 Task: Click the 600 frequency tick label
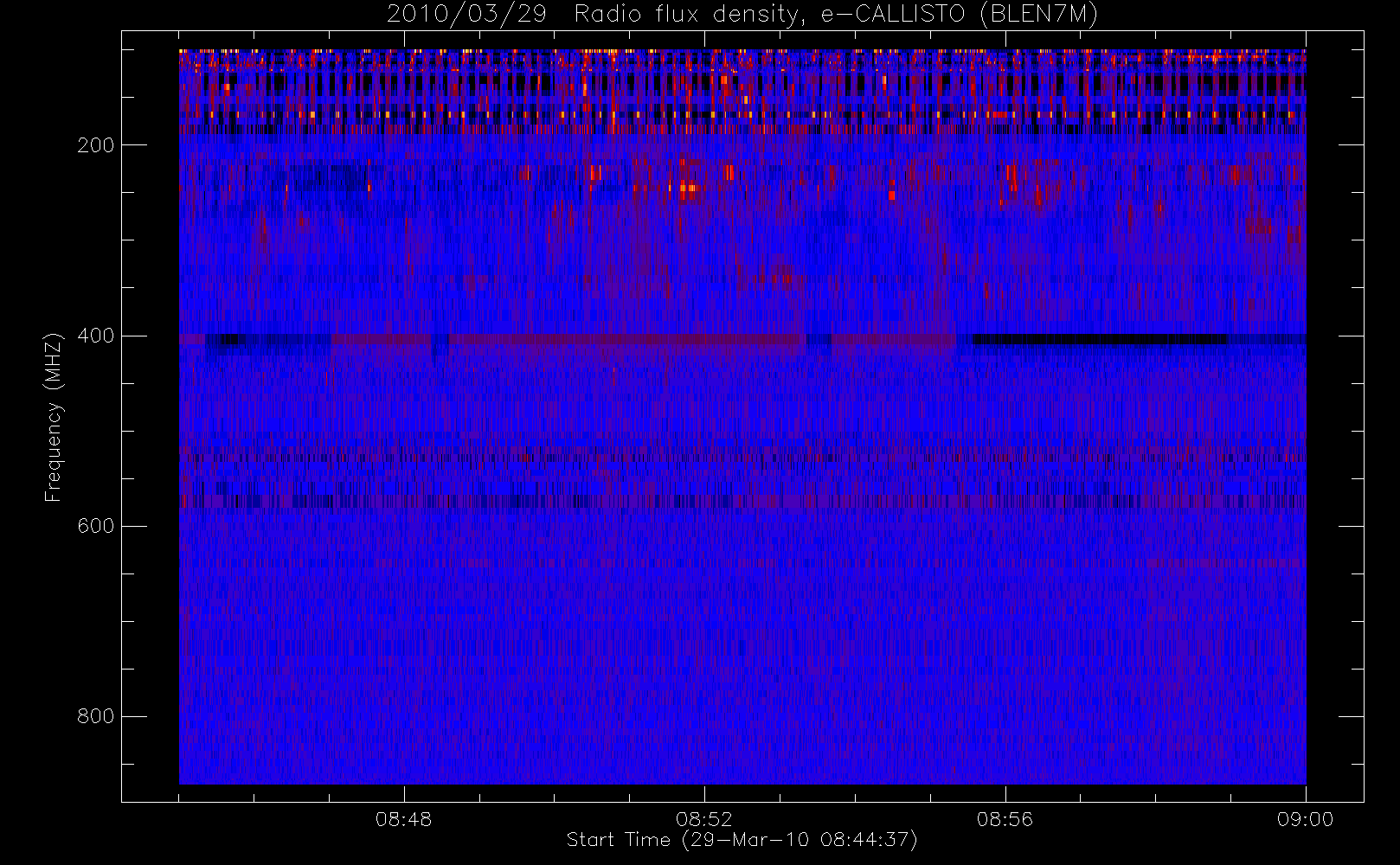(x=95, y=526)
